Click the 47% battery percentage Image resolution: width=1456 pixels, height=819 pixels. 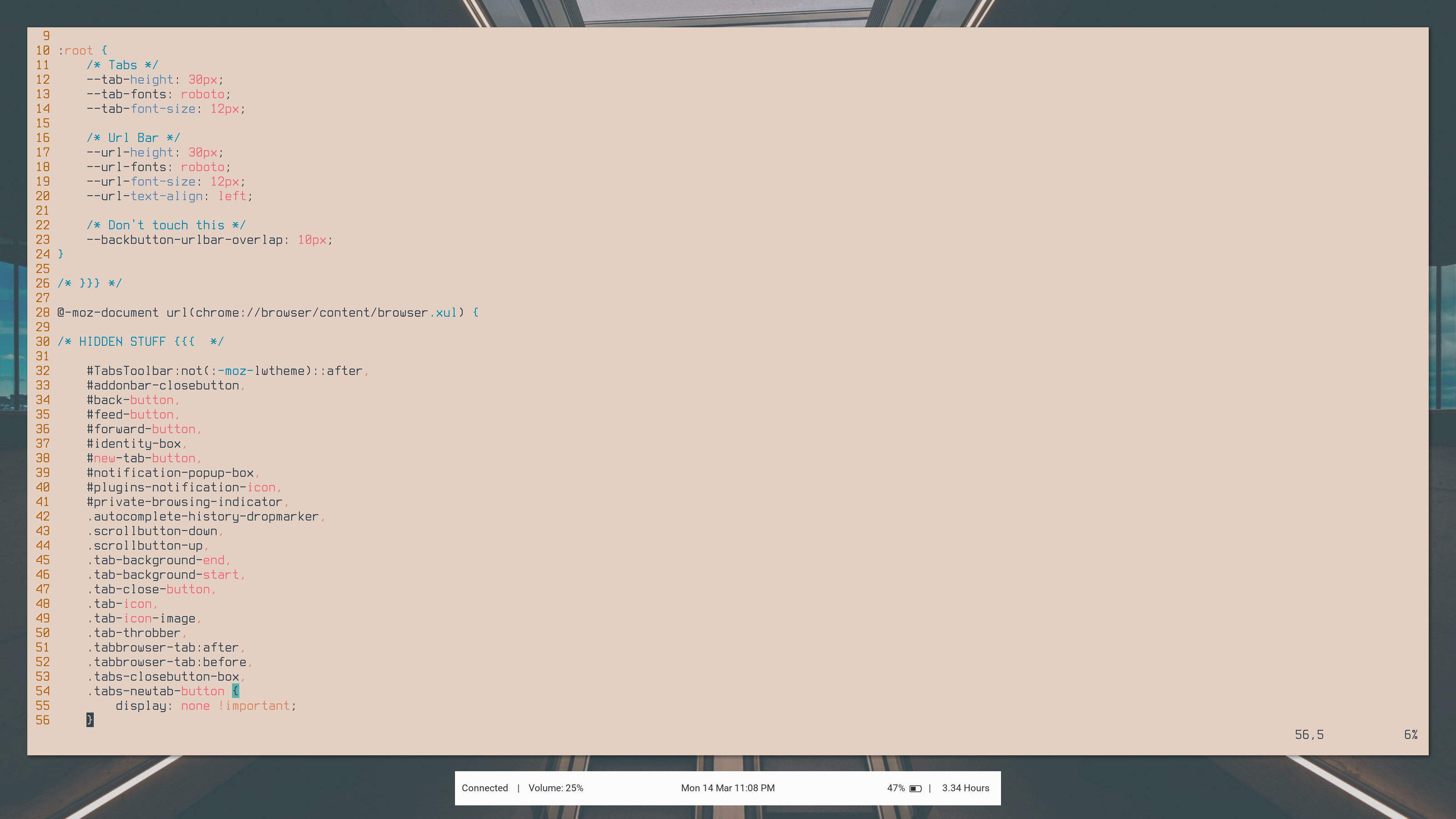[895, 788]
